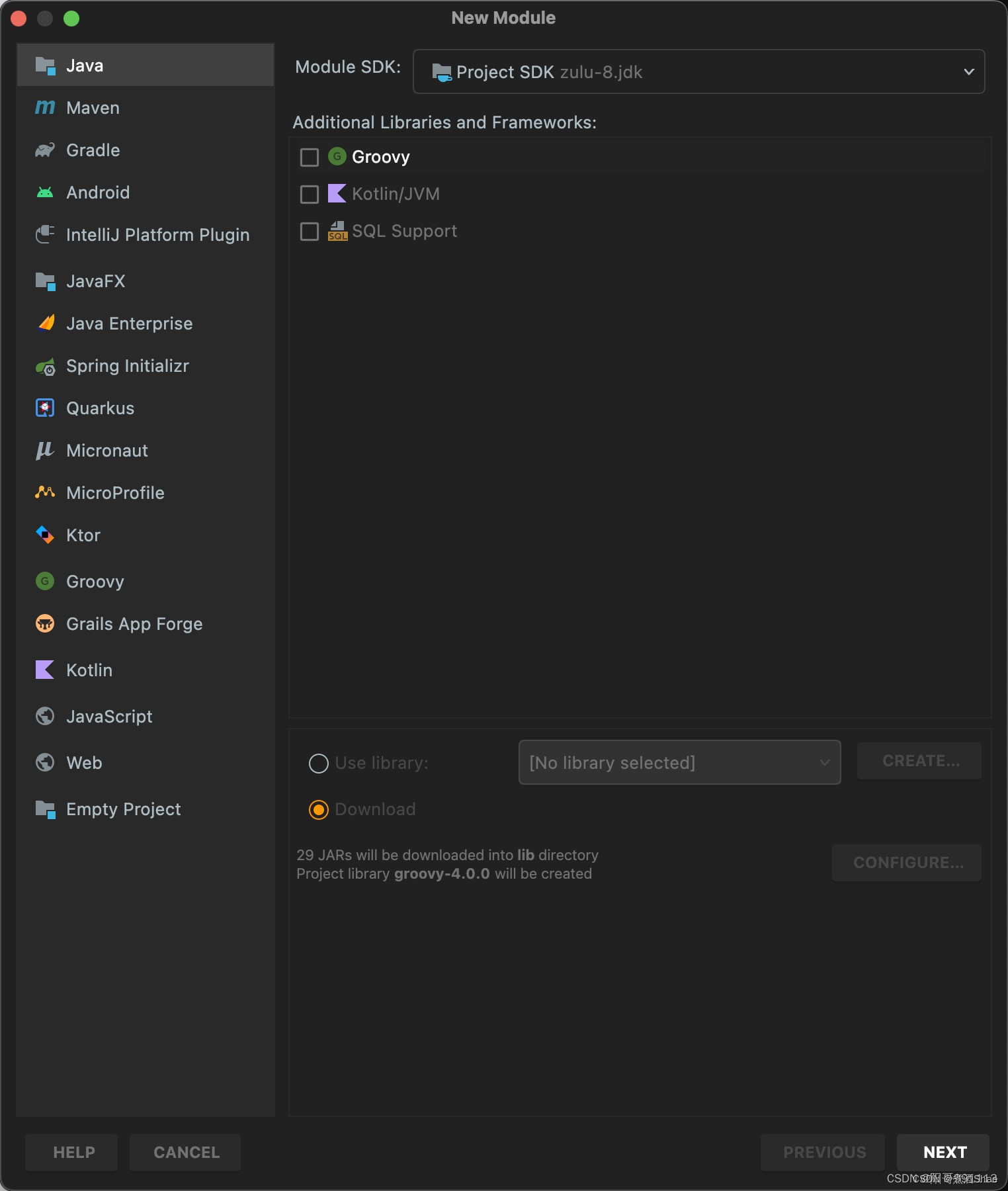Select the Spring Initializr leaf icon

45,367
